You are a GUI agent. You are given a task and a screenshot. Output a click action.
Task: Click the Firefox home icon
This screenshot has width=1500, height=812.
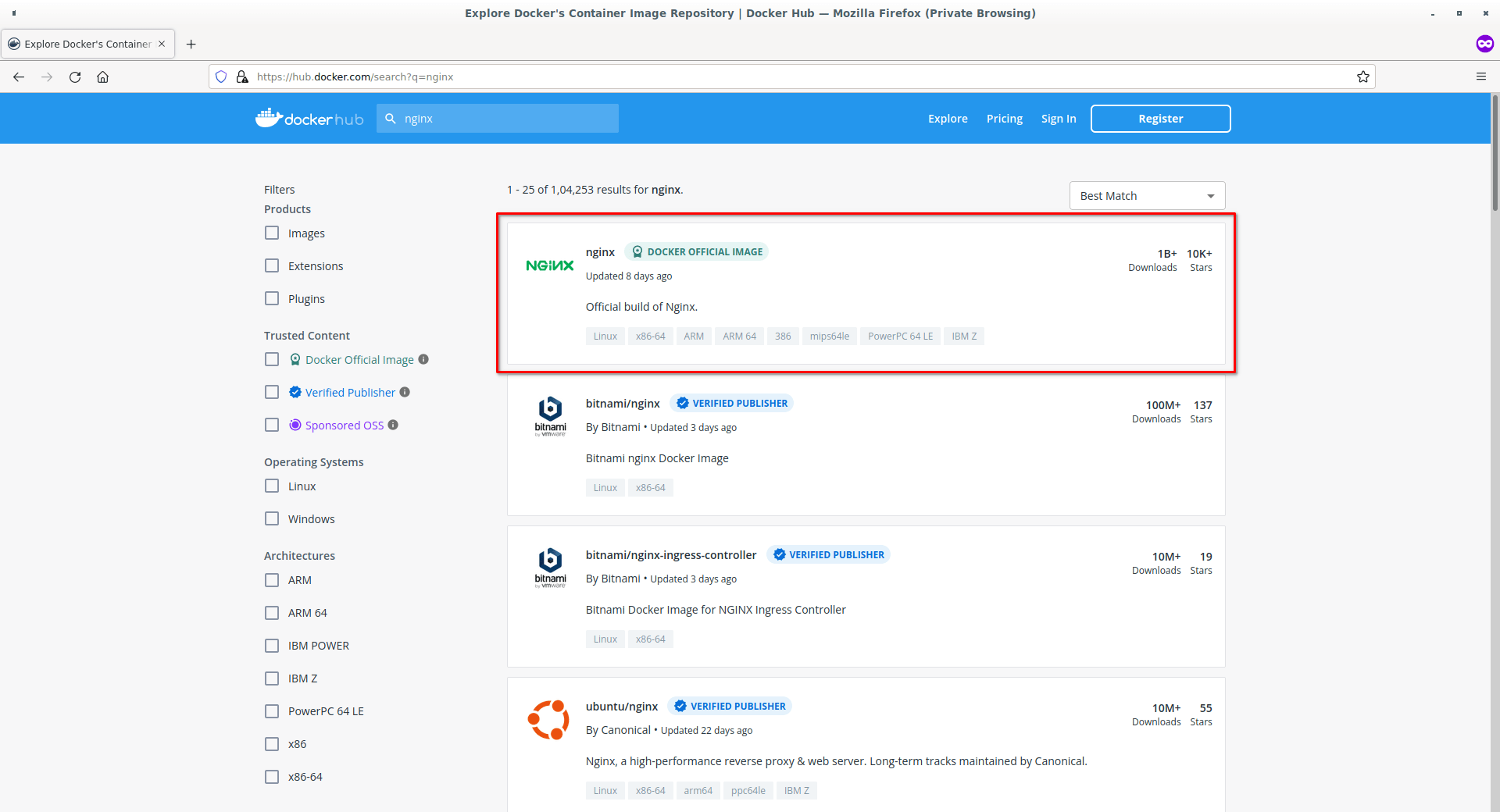pos(102,77)
